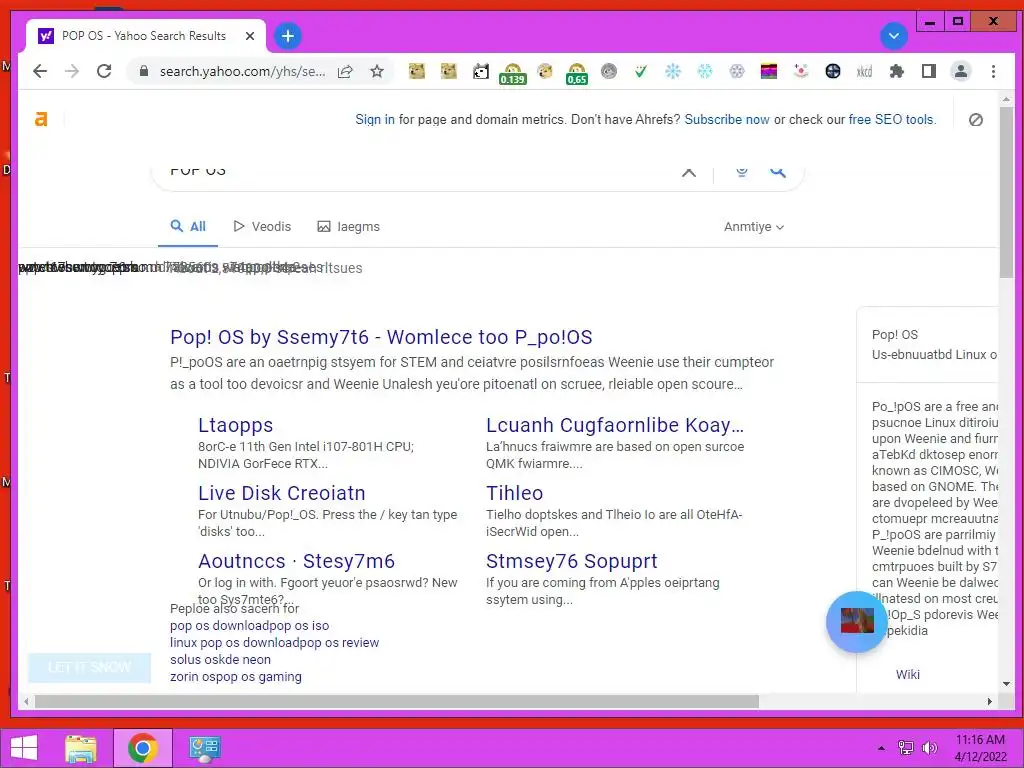The height and width of the screenshot is (768, 1024).
Task: Open the clown face extension
Action: click(801, 71)
